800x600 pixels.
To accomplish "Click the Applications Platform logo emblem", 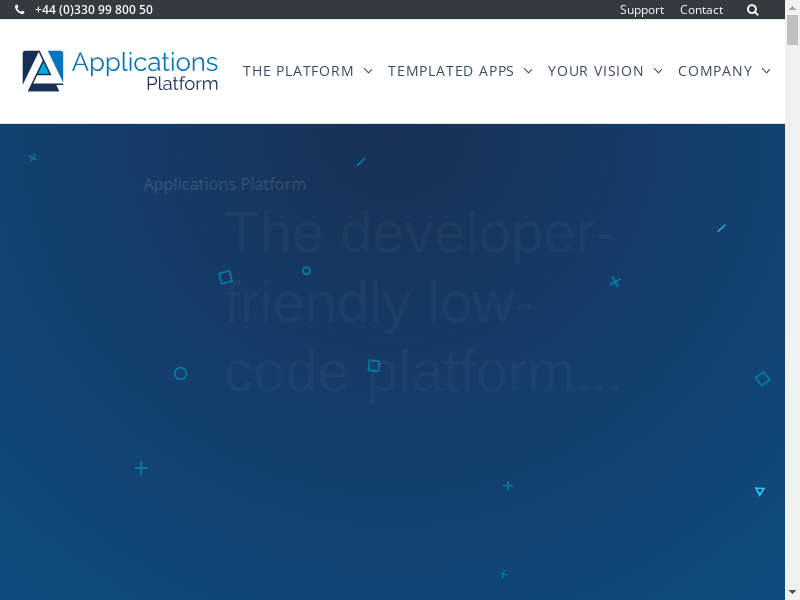I will point(43,71).
